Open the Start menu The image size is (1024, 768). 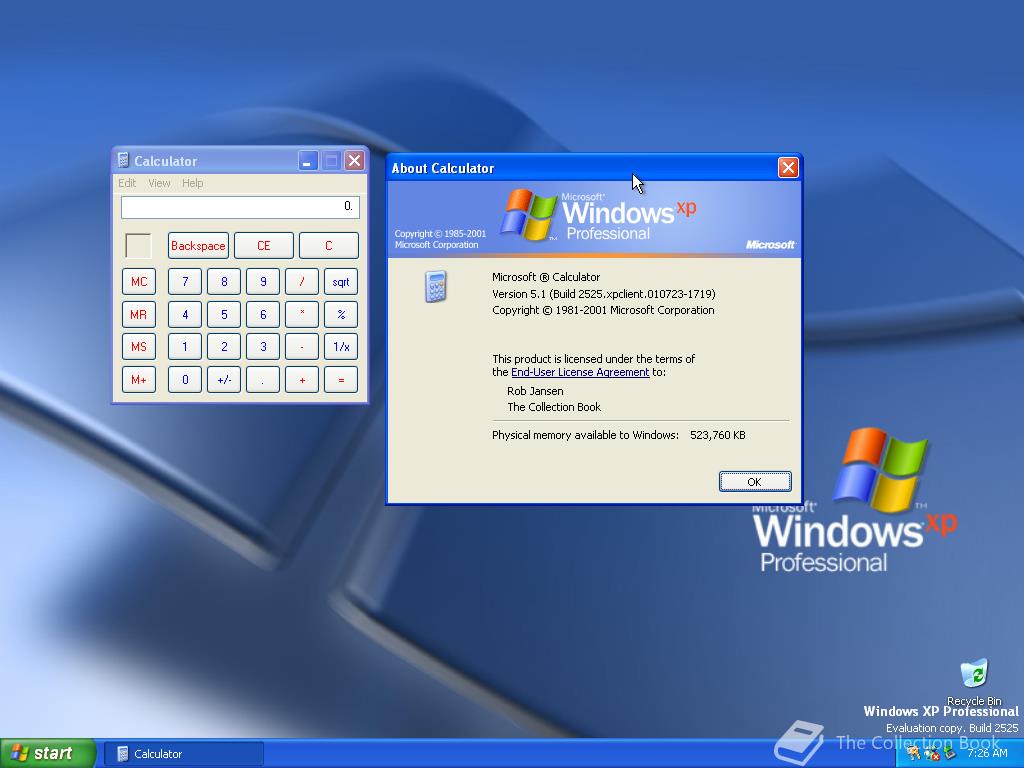point(47,754)
